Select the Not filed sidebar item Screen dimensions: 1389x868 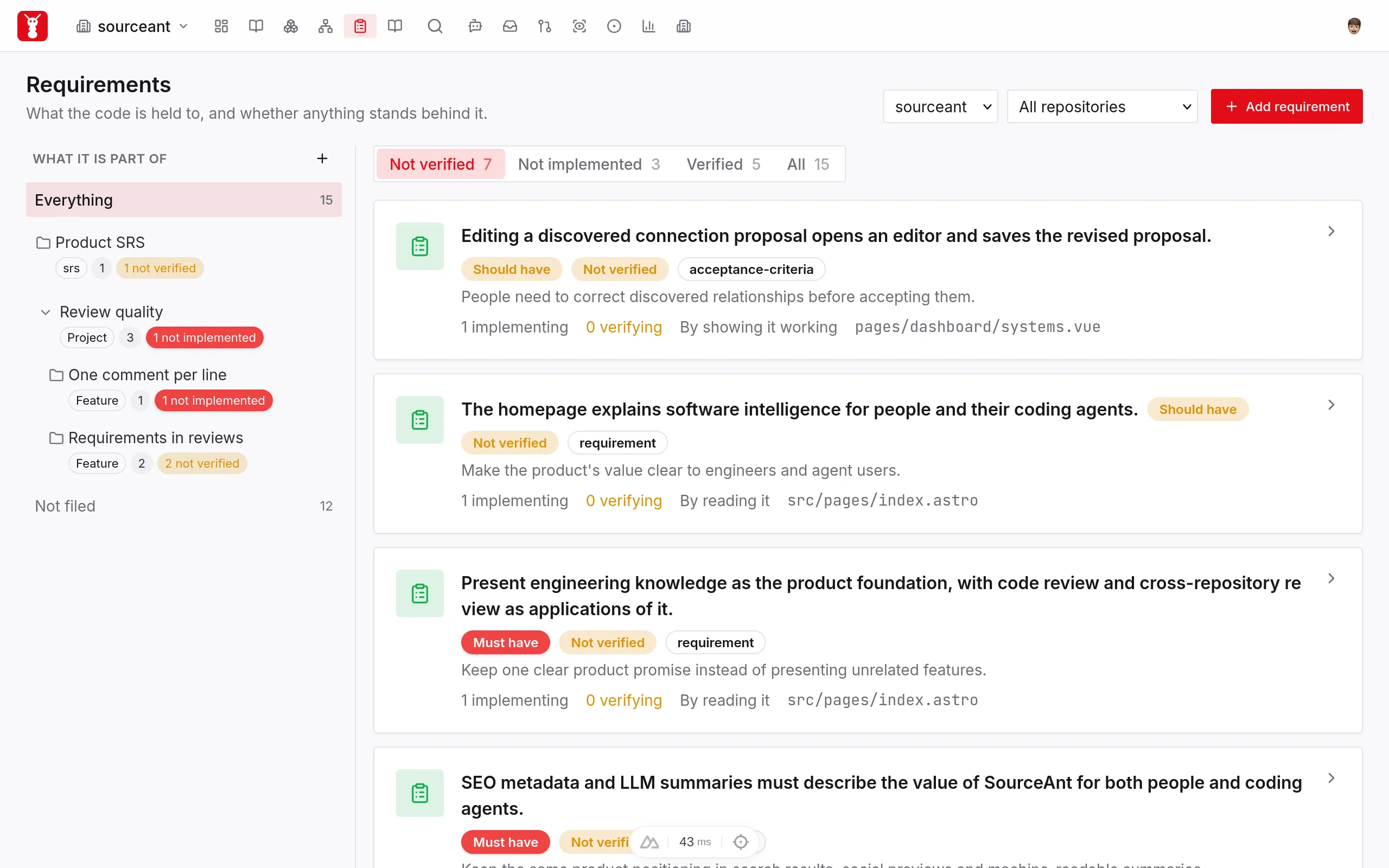[184, 506]
